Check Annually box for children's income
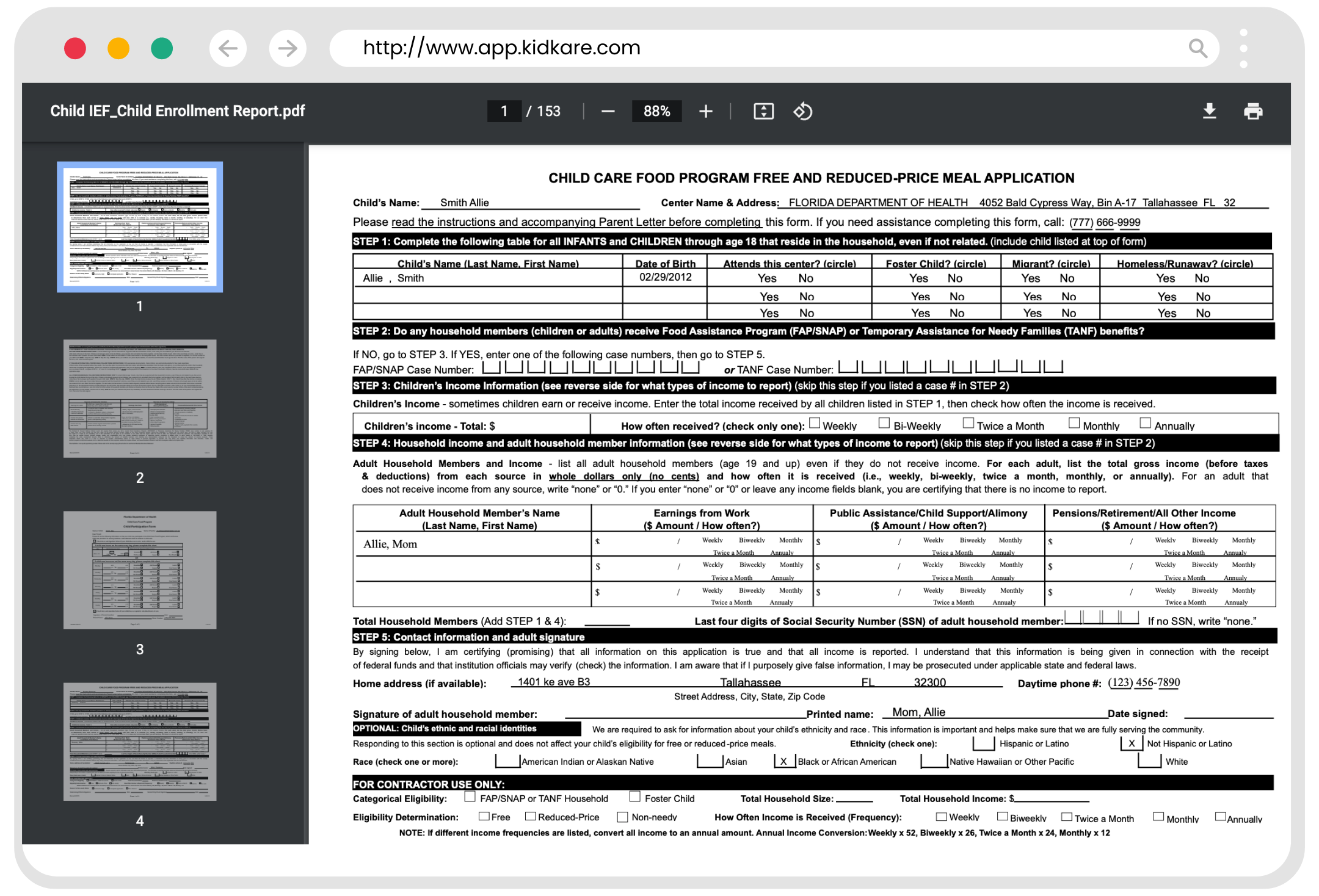The height and width of the screenshot is (896, 1319). coord(1145,423)
